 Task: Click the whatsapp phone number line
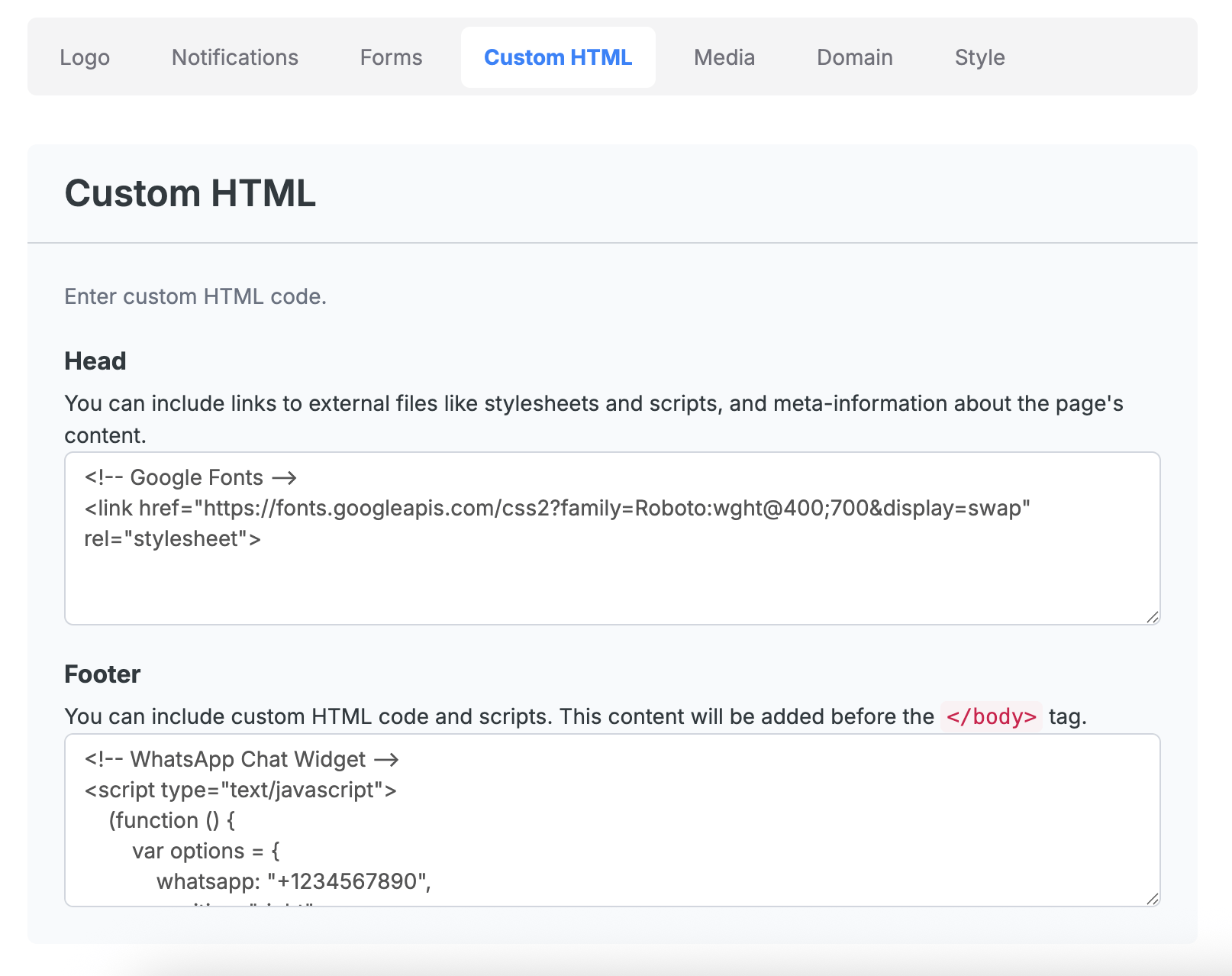click(x=294, y=882)
